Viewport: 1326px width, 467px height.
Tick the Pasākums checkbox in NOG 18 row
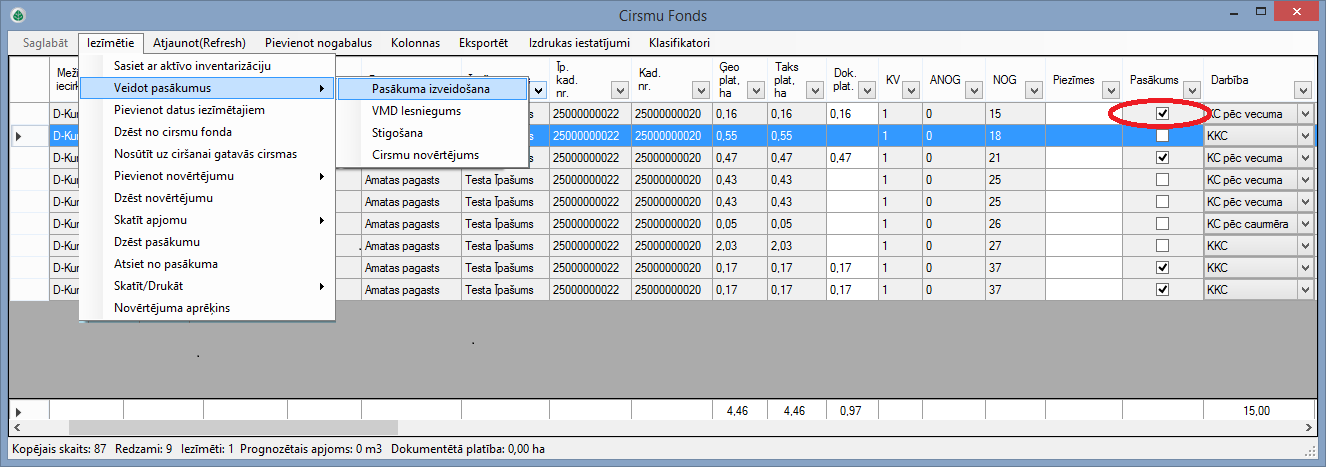[x=1162, y=135]
